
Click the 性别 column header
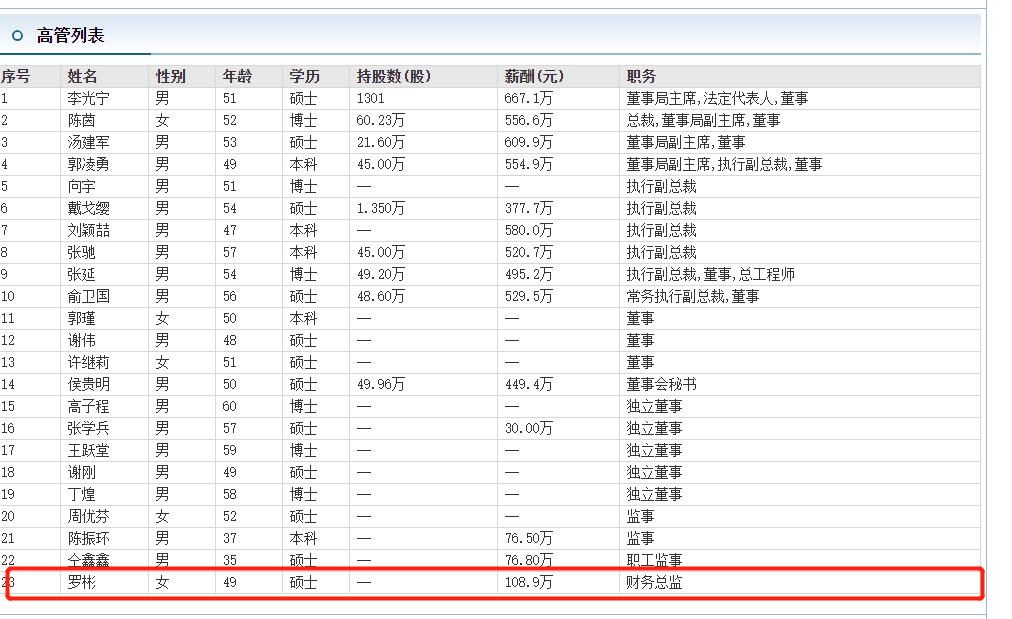click(171, 76)
